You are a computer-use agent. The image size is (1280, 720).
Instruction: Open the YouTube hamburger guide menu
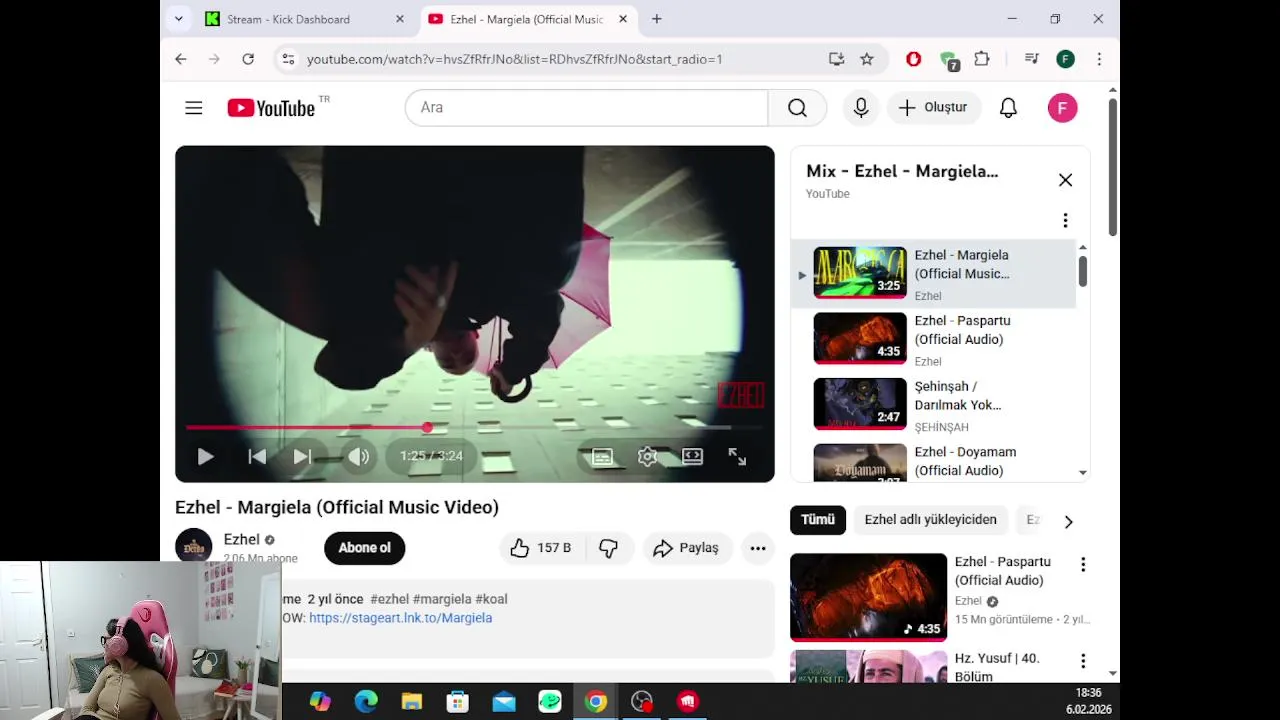(194, 108)
